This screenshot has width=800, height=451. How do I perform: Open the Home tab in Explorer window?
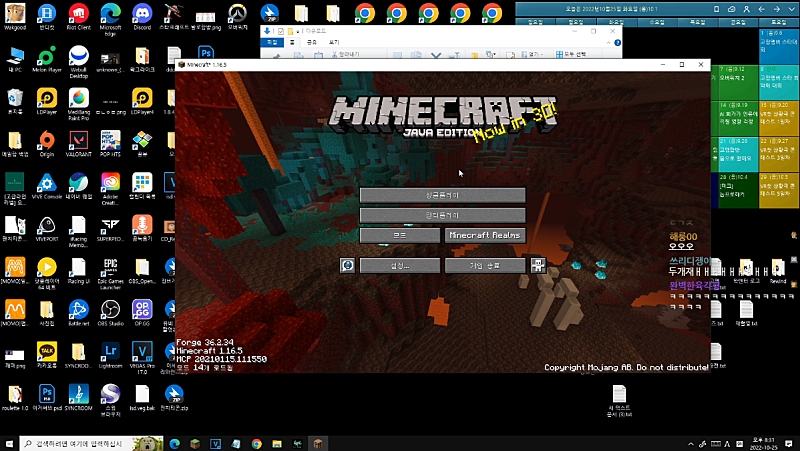click(292, 42)
